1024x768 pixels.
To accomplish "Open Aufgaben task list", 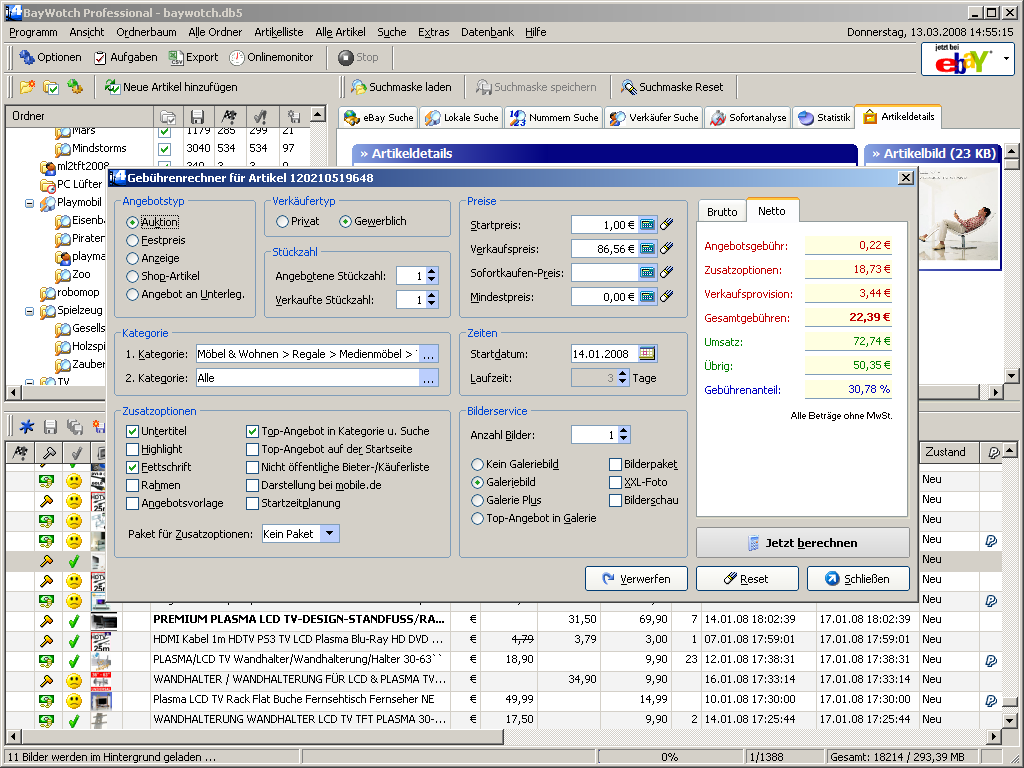I will [125, 57].
